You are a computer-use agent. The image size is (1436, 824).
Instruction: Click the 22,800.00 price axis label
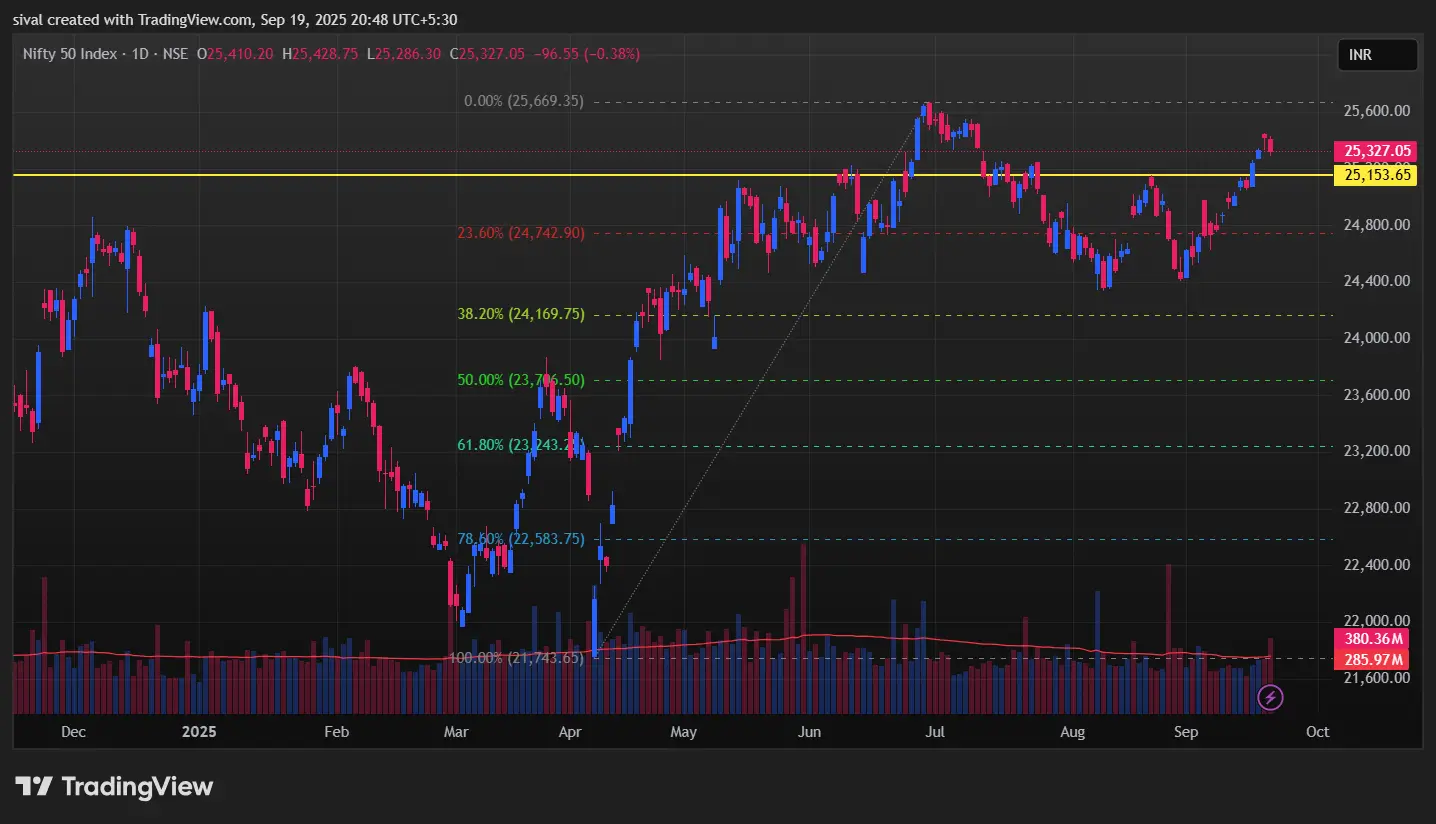pyautogui.click(x=1377, y=508)
